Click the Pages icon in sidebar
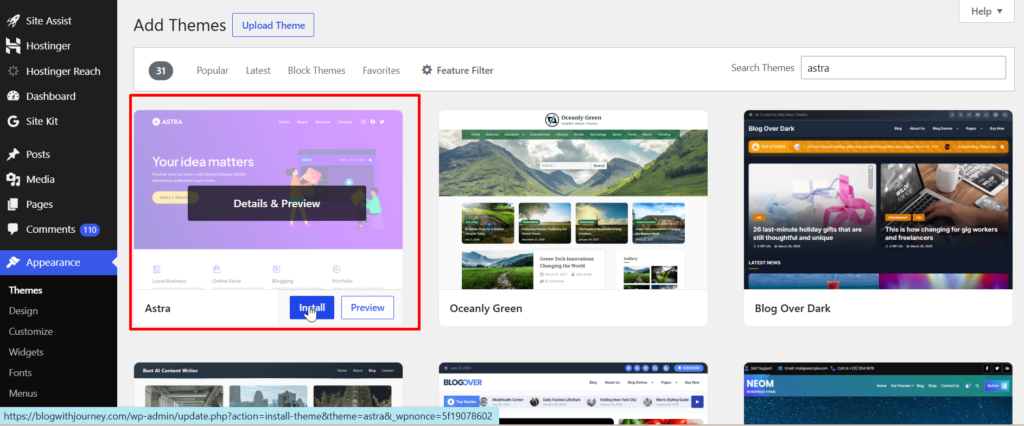This screenshot has height=426, width=1024. tap(13, 205)
